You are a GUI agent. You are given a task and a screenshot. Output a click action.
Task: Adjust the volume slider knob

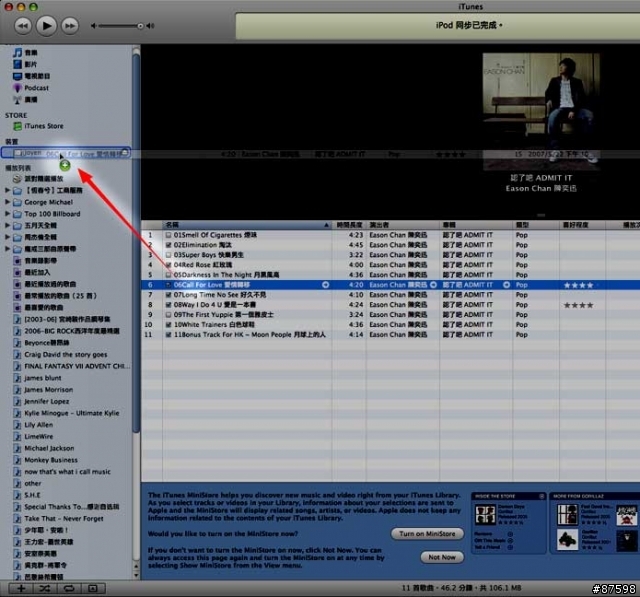(x=140, y=26)
